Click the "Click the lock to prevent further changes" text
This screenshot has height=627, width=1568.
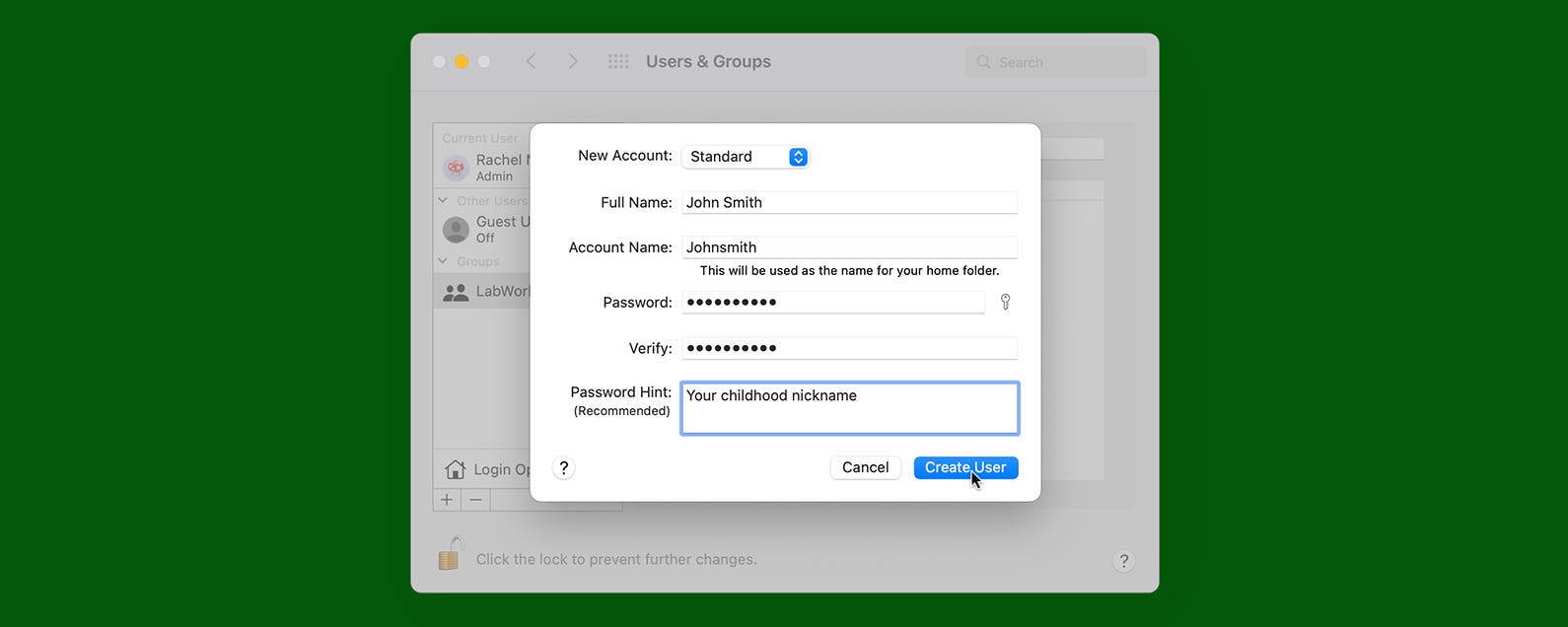(x=616, y=559)
